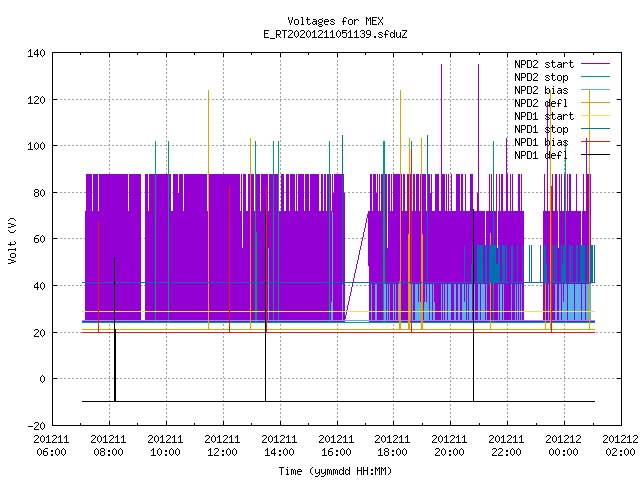Click the x-axis tick '201211 06:00'
This screenshot has height=480, width=640.
coord(51,446)
